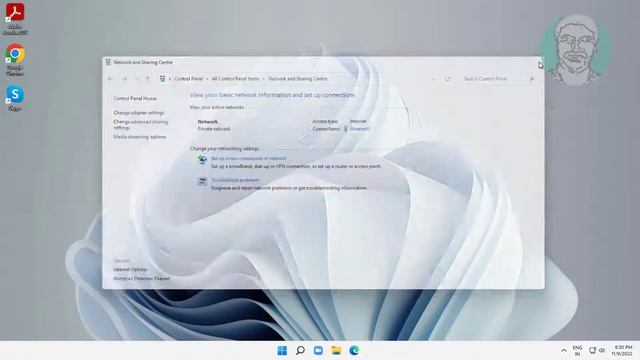Open the Windows Start menu

tap(282, 350)
